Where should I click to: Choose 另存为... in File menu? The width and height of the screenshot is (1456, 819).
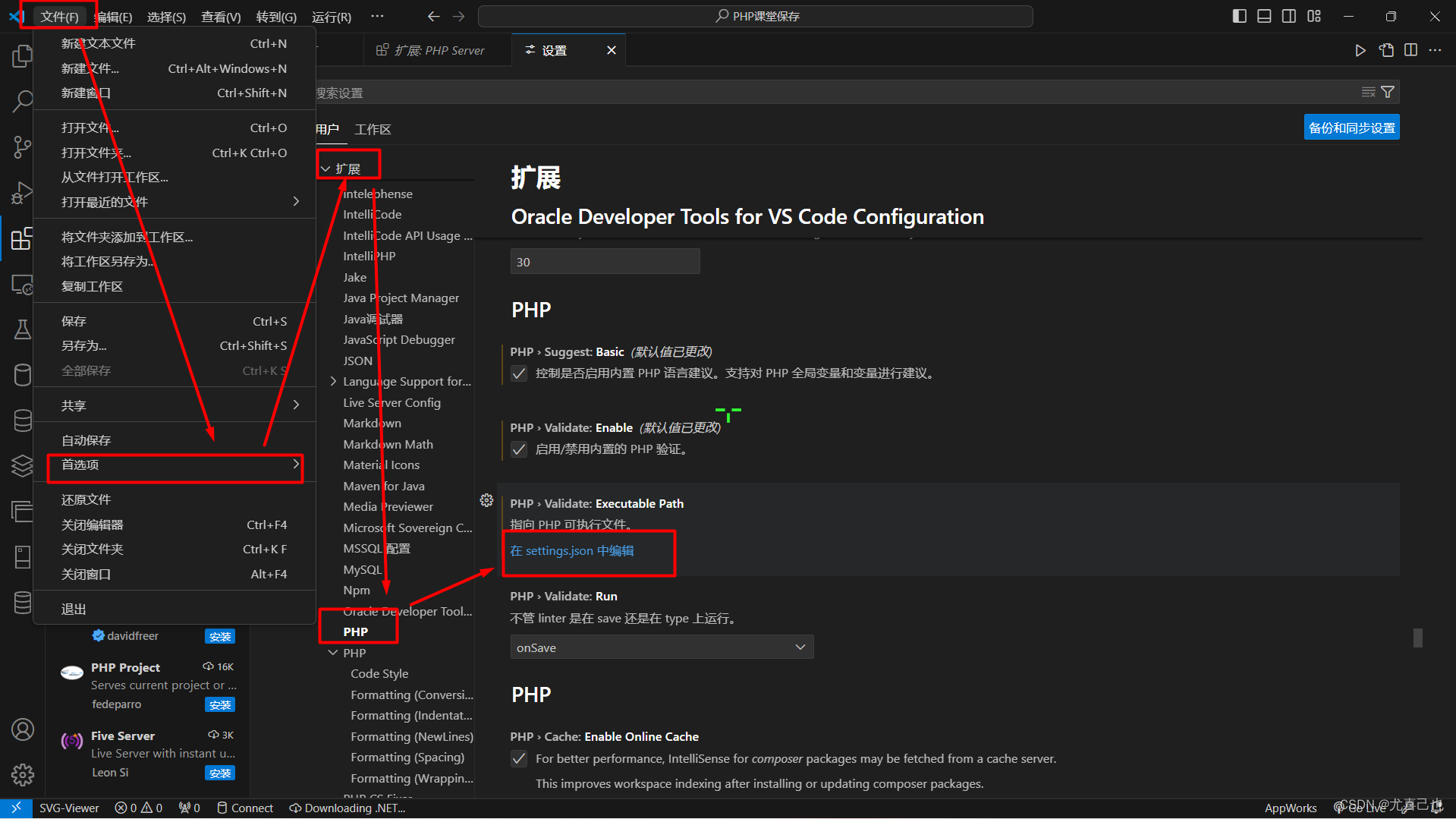tap(175, 345)
